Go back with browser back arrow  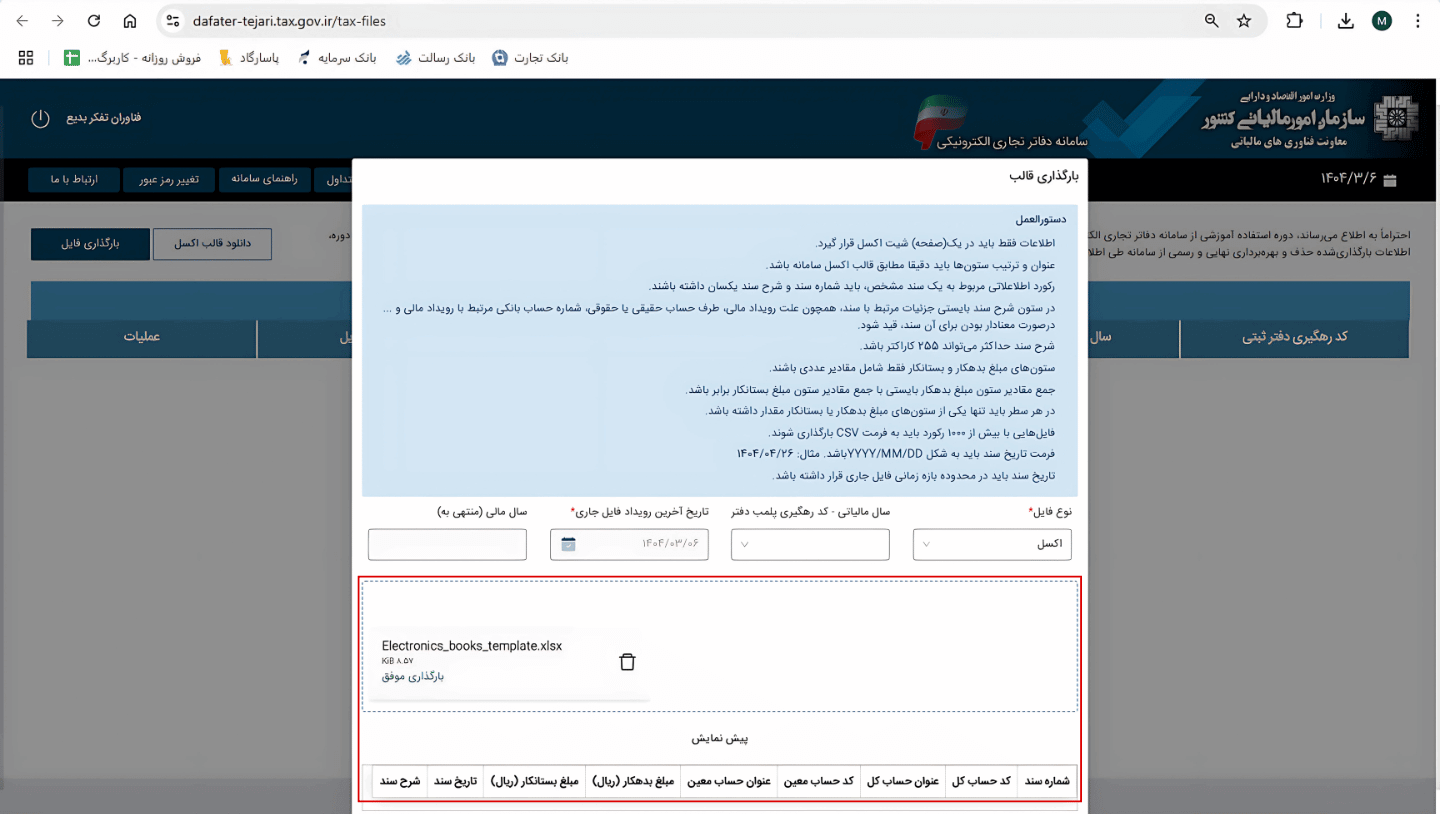coord(22,21)
